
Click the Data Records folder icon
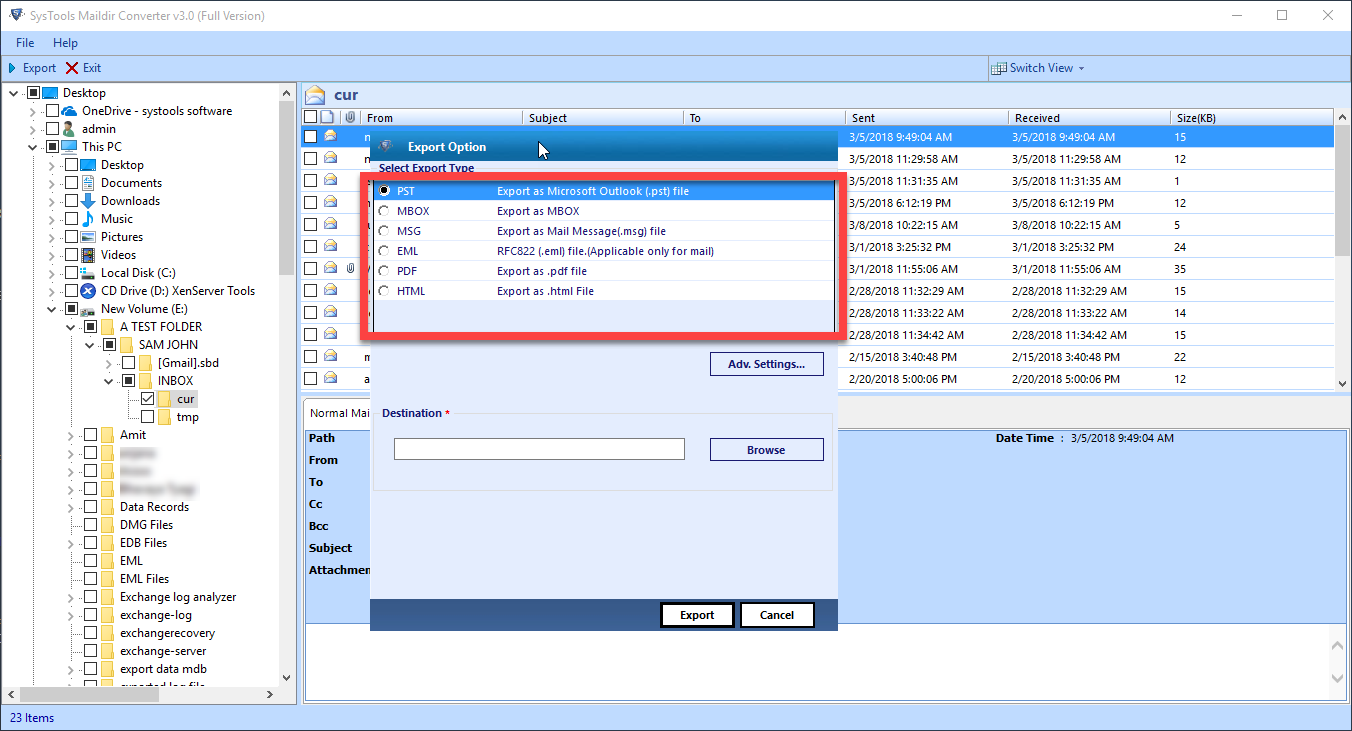pyautogui.click(x=107, y=507)
